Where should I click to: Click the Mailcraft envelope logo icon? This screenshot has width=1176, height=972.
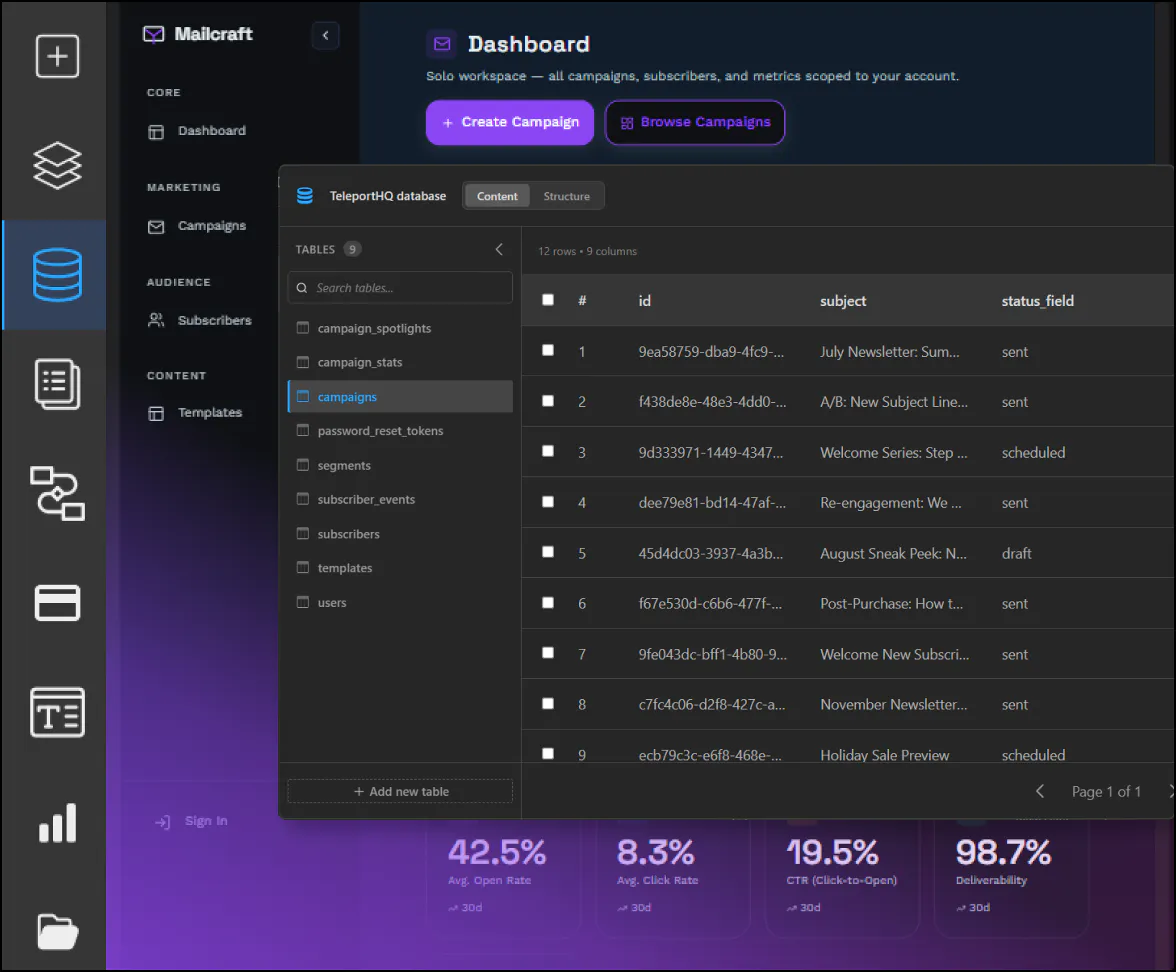[x=153, y=34]
